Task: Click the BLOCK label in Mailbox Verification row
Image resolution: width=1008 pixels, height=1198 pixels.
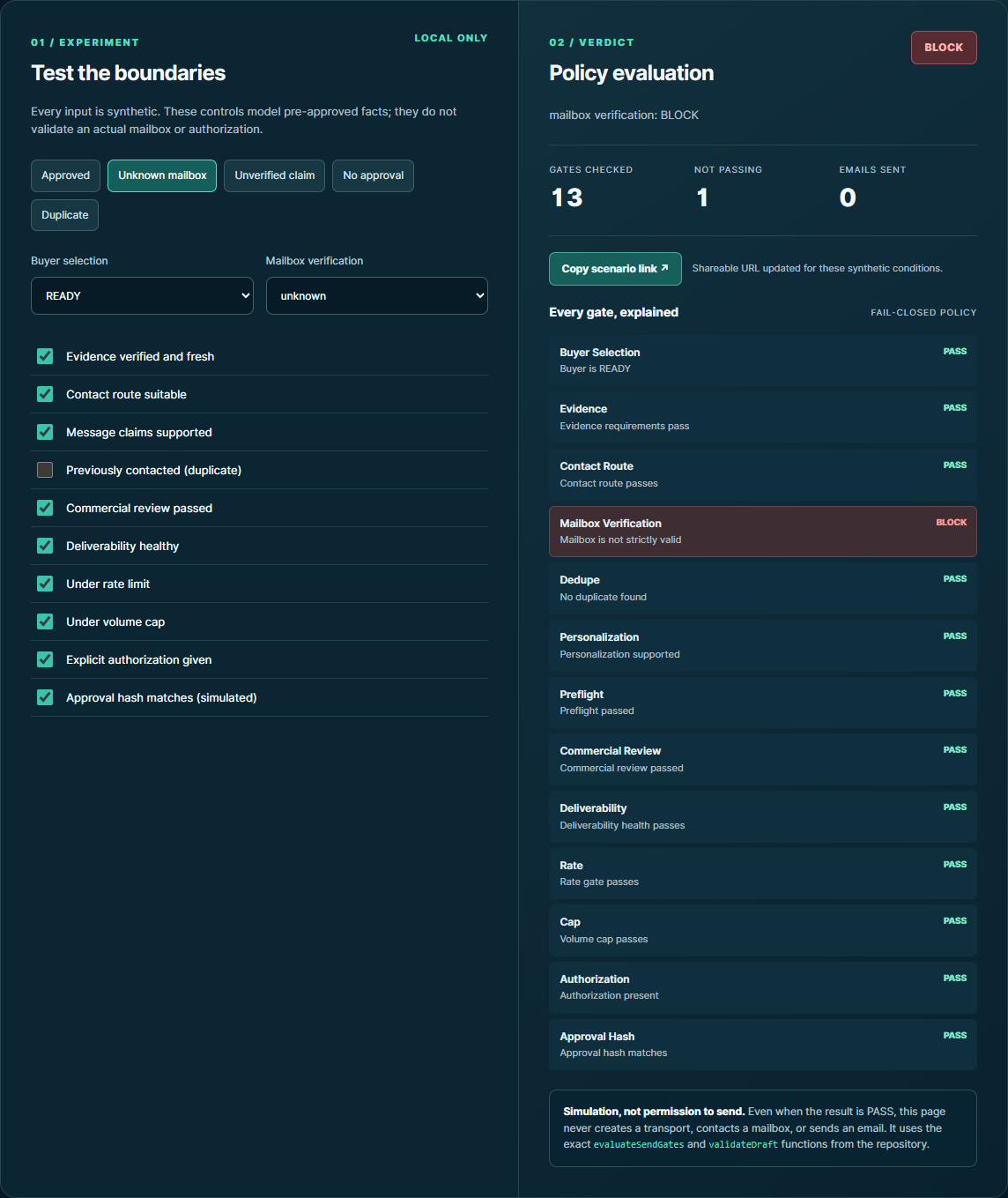Action: 952,523
